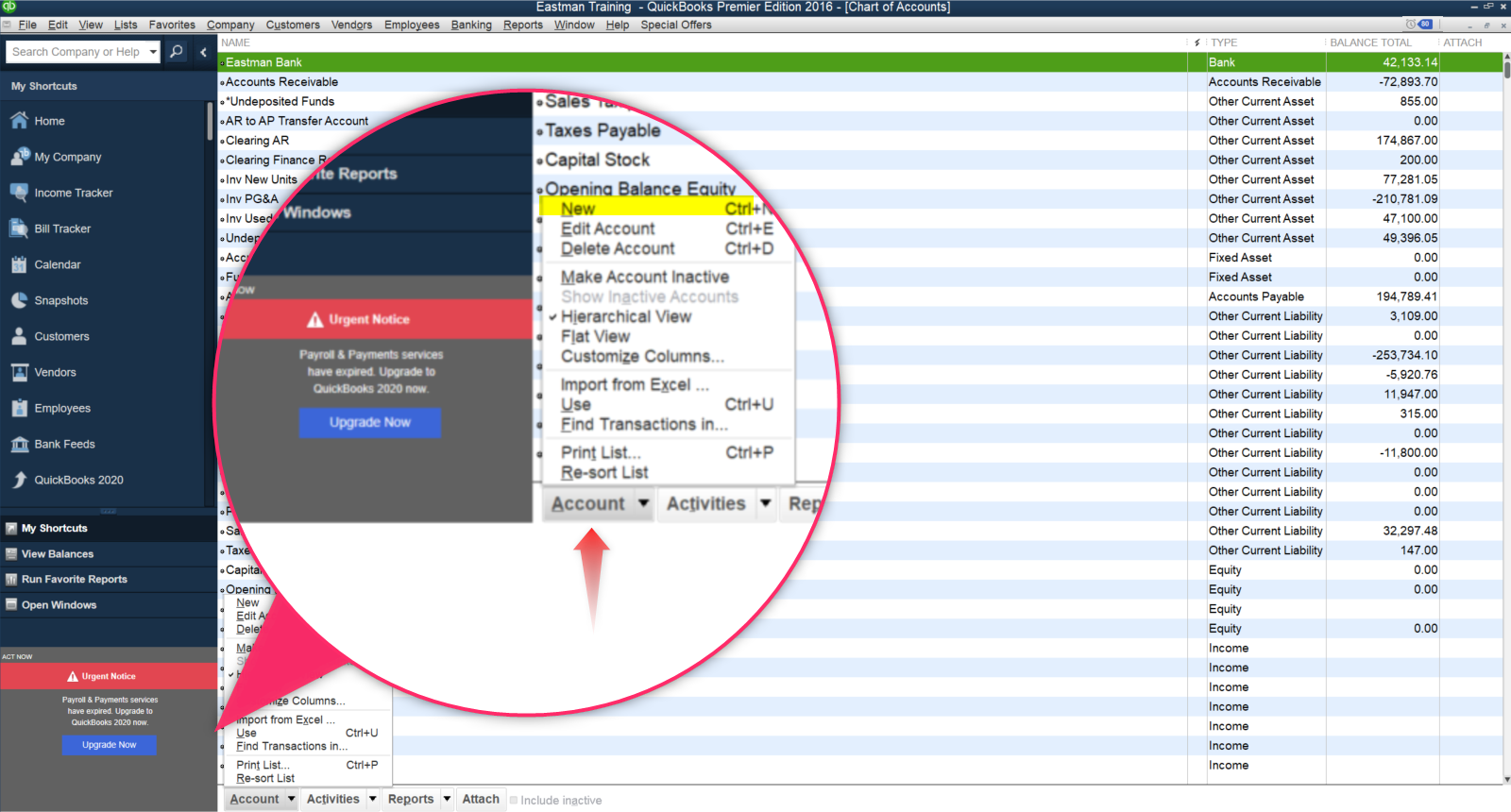Click the magnifier search icon
Viewport: 1511px width, 812px height.
(177, 52)
